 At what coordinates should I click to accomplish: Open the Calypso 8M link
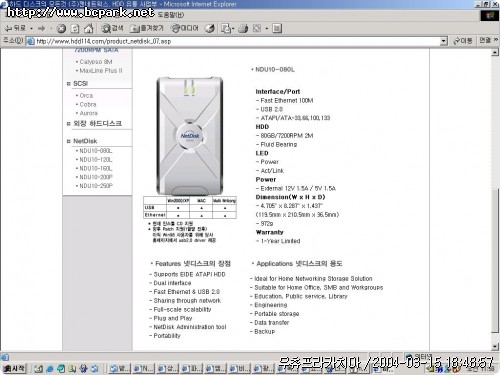[96, 62]
